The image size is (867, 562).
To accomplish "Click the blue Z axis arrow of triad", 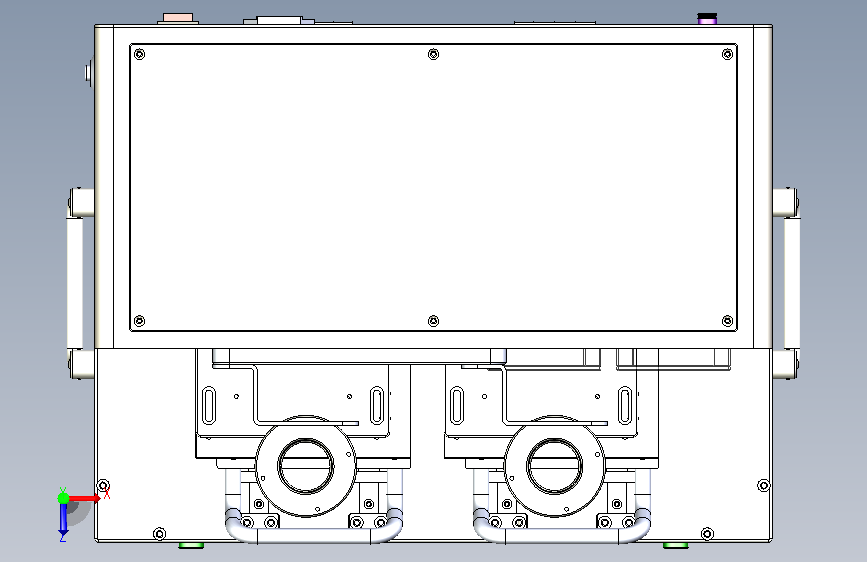I will 63,521.
